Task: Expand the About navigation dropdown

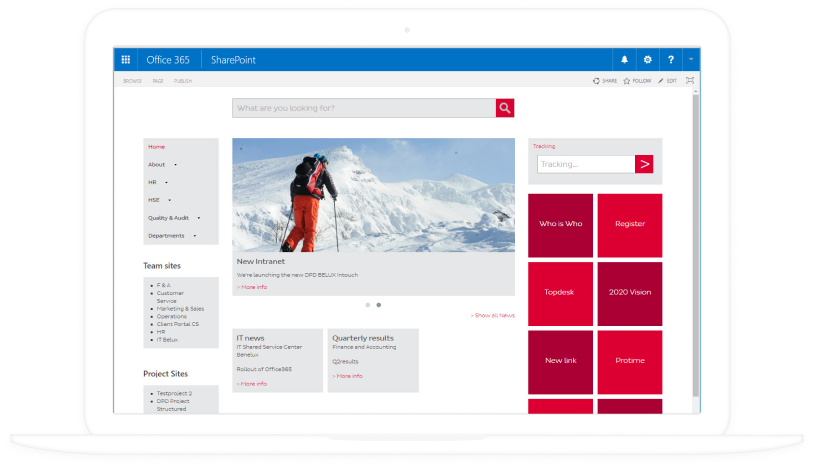Action: click(175, 164)
